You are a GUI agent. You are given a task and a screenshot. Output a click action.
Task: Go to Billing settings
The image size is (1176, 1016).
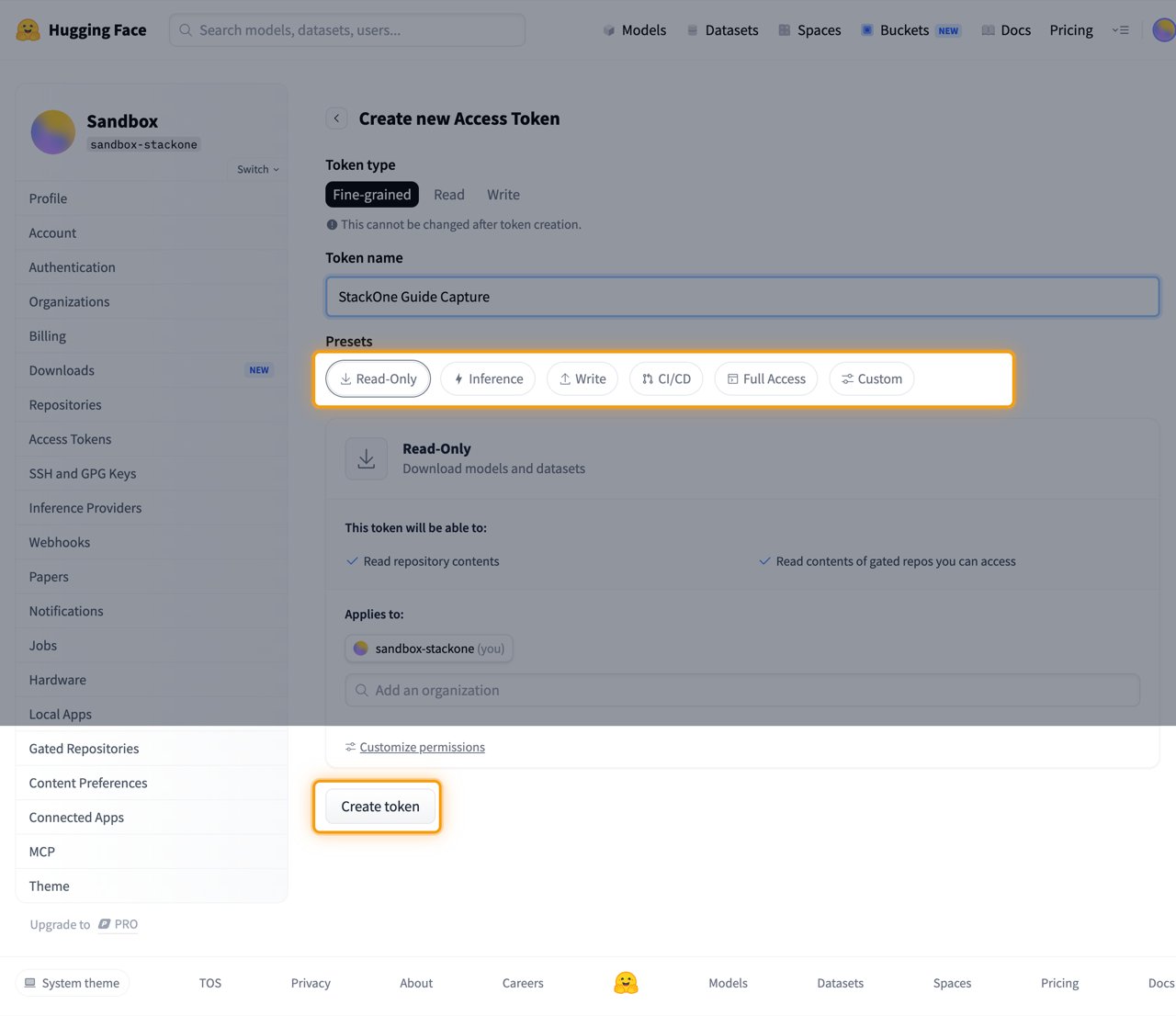click(x=152, y=336)
